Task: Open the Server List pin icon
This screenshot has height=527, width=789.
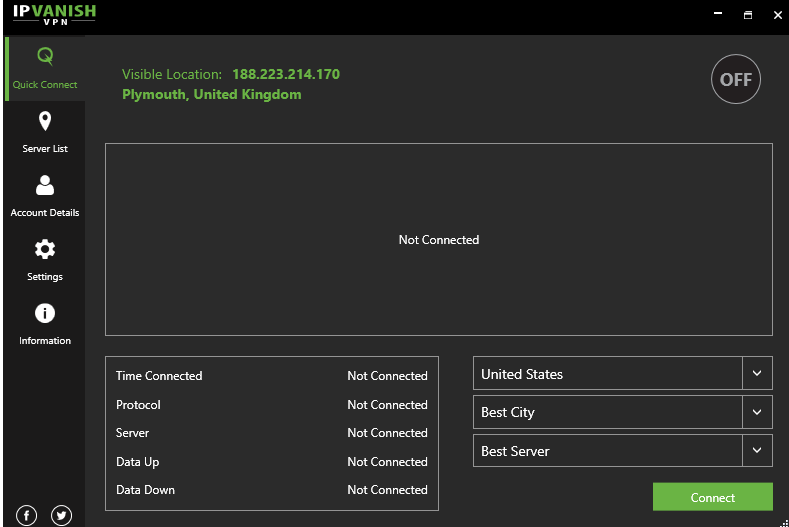Action: coord(45,121)
